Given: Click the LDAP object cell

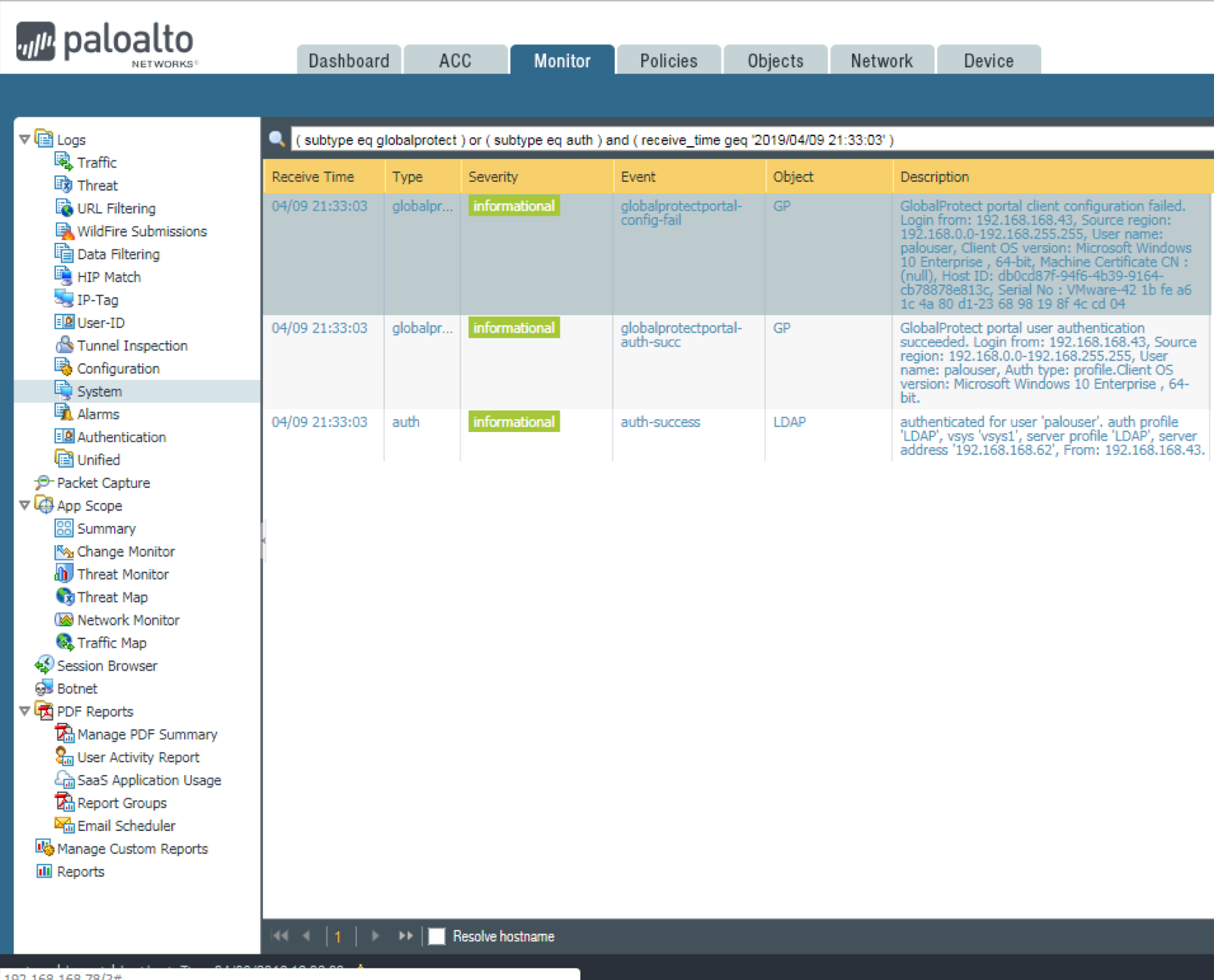Looking at the screenshot, I should [790, 422].
